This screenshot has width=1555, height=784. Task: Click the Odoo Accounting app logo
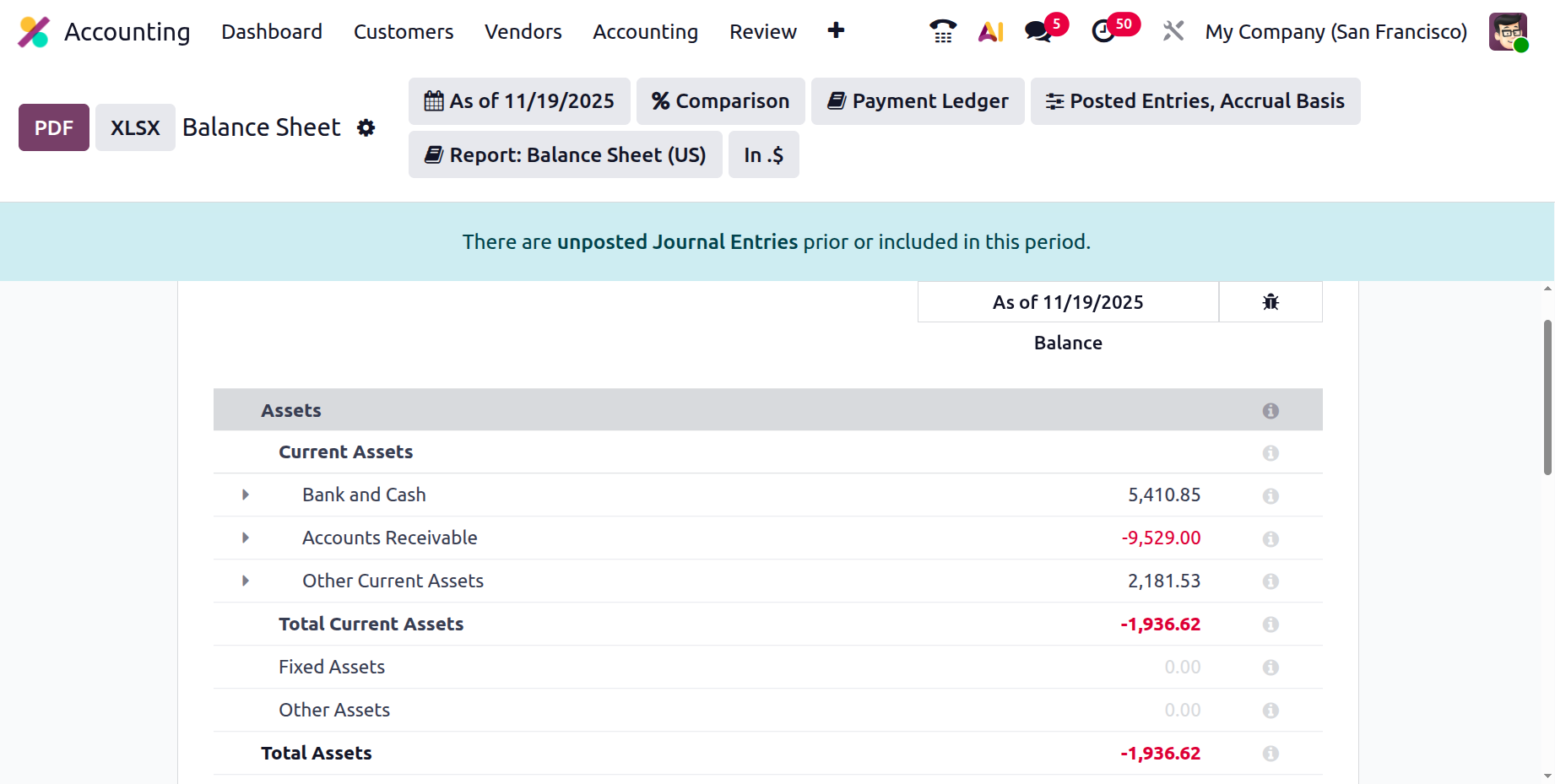[34, 32]
